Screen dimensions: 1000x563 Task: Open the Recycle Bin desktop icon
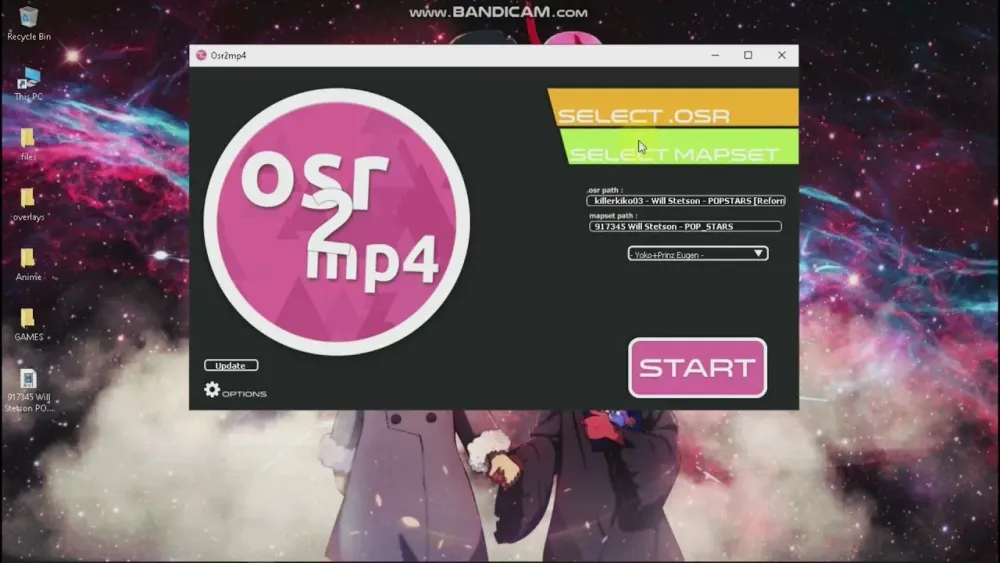[29, 23]
